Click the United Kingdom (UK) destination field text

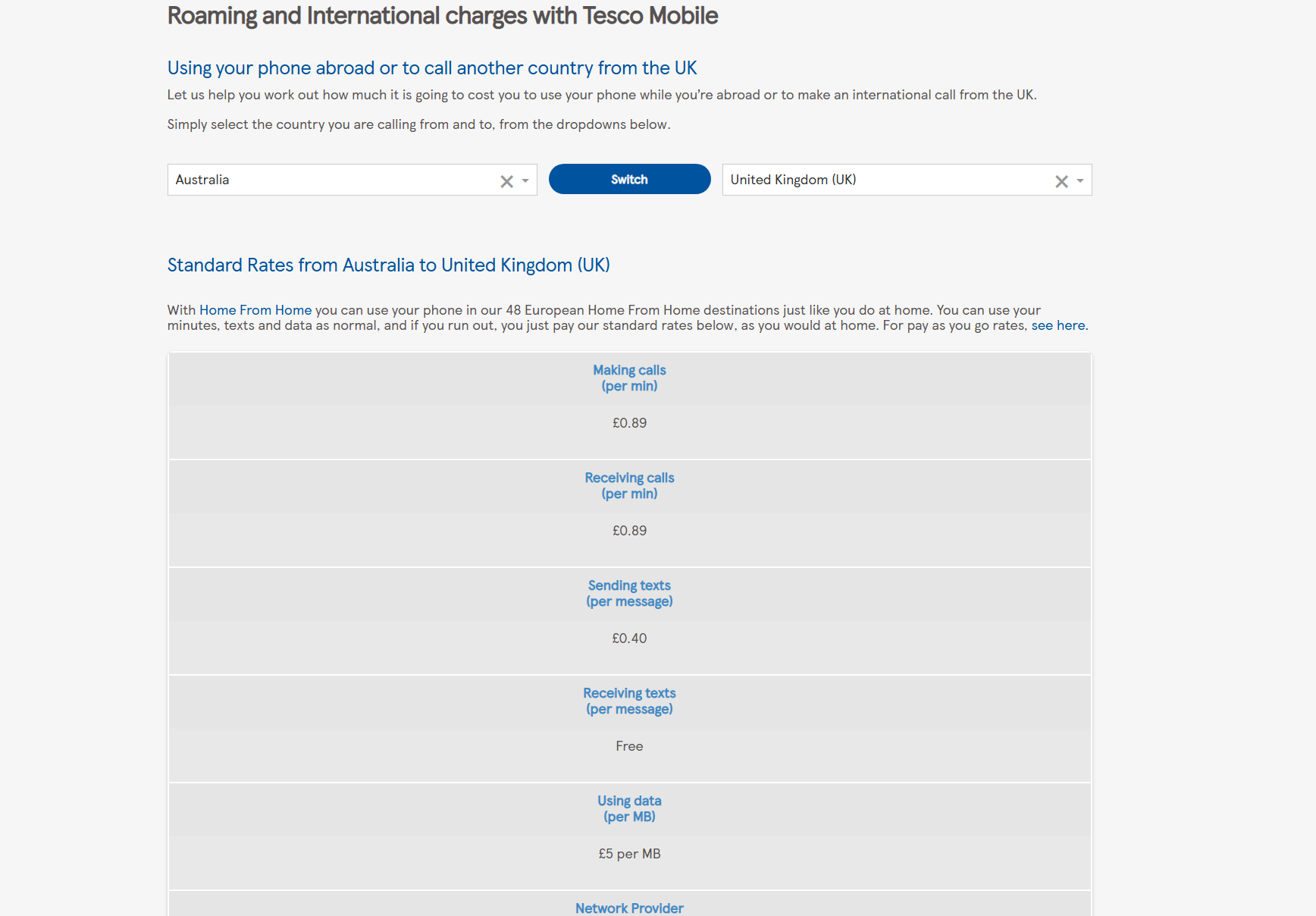click(x=793, y=180)
